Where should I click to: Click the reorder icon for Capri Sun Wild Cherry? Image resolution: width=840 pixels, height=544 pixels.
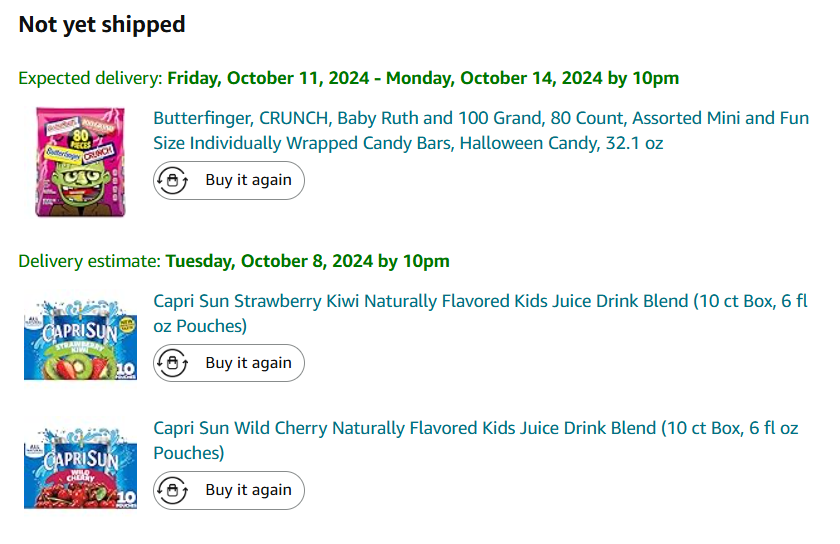(x=174, y=490)
